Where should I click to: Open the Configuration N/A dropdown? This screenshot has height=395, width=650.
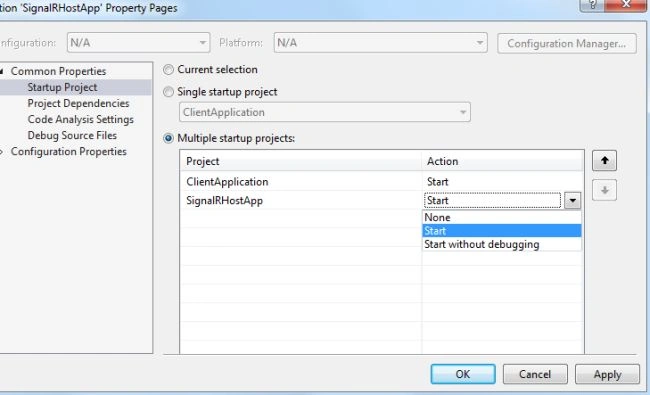(138, 43)
